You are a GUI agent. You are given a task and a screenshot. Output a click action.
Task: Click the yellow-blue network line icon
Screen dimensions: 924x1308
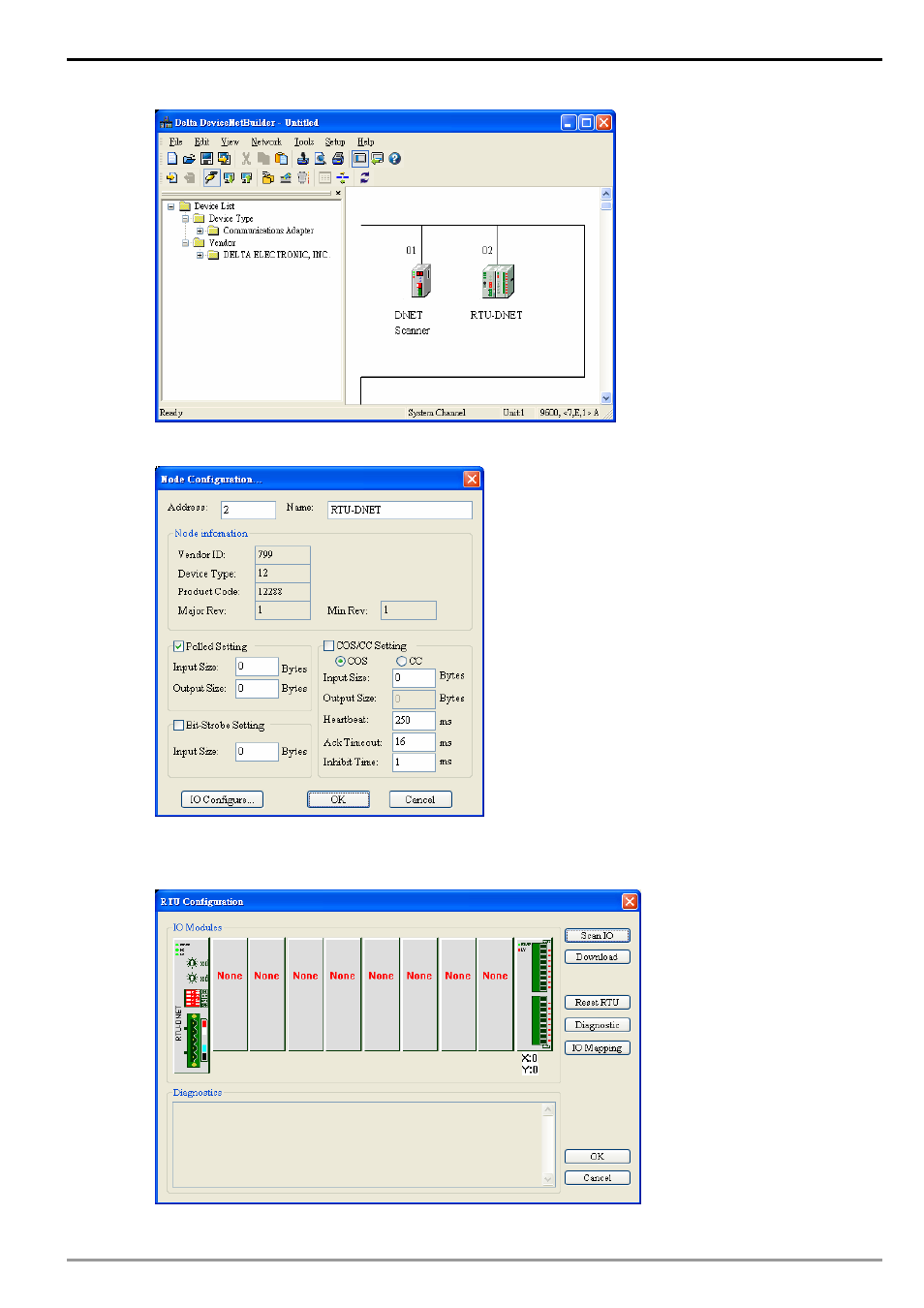[343, 177]
